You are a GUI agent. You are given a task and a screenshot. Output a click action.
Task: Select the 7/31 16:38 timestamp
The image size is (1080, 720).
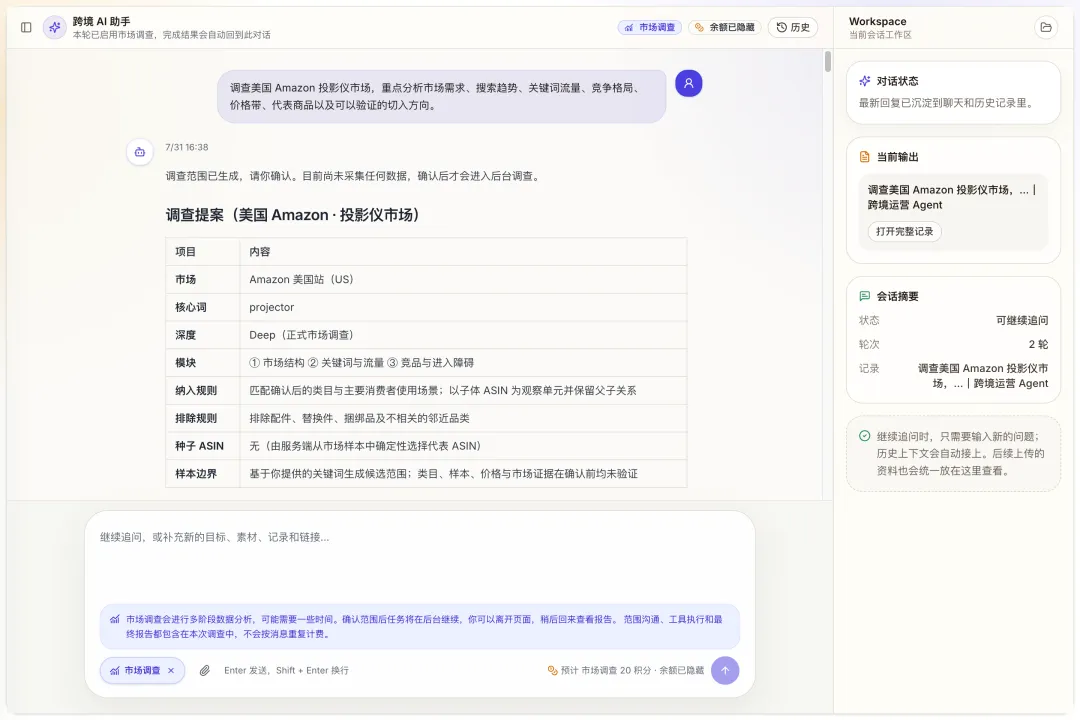(x=187, y=147)
